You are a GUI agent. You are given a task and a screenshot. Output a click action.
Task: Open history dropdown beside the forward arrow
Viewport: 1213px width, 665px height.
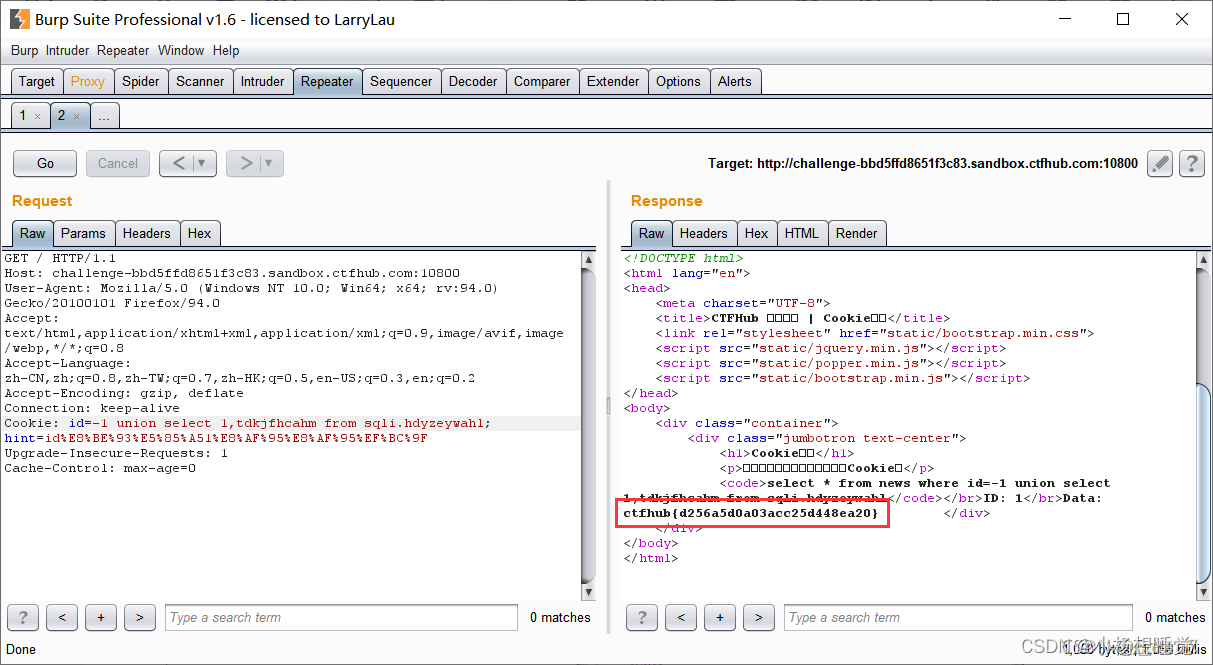click(271, 163)
